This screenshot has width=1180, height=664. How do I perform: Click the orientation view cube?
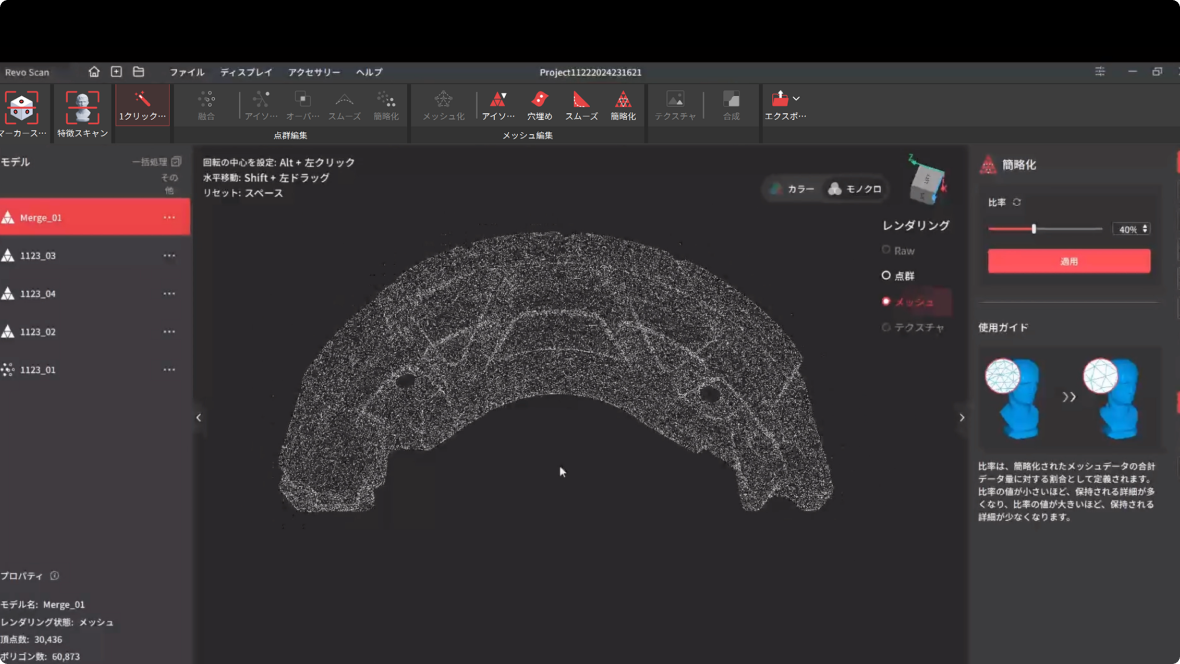tap(926, 182)
